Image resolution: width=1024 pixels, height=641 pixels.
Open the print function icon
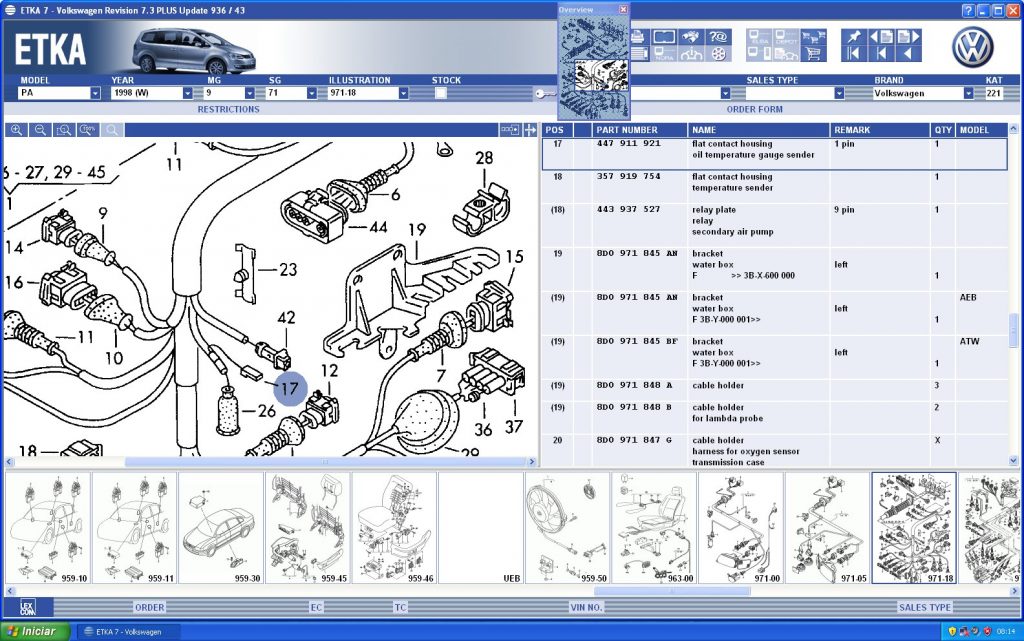(x=638, y=36)
